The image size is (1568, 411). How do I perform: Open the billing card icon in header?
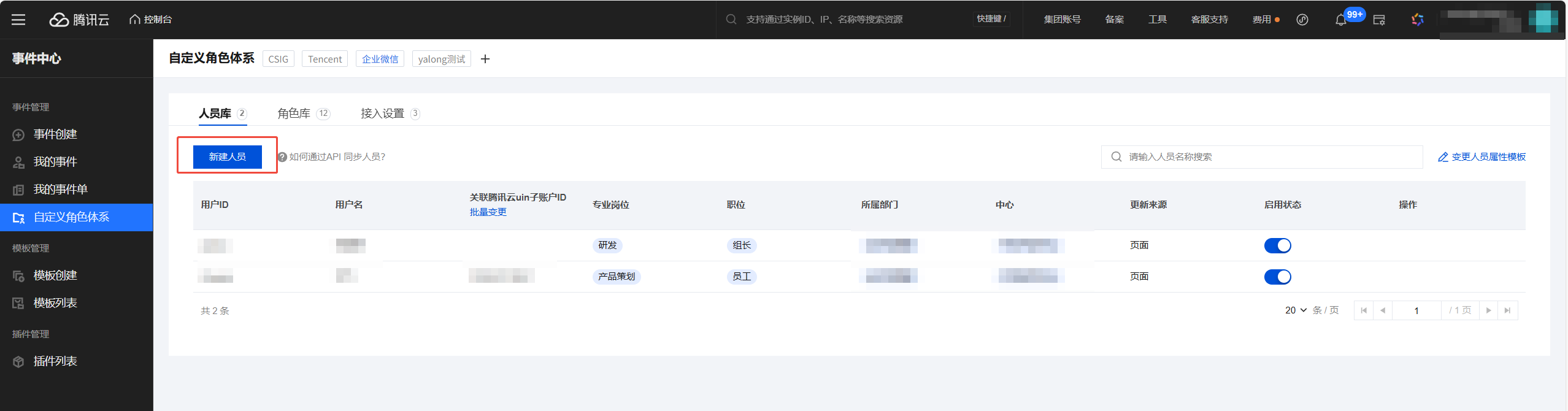coord(1379,20)
